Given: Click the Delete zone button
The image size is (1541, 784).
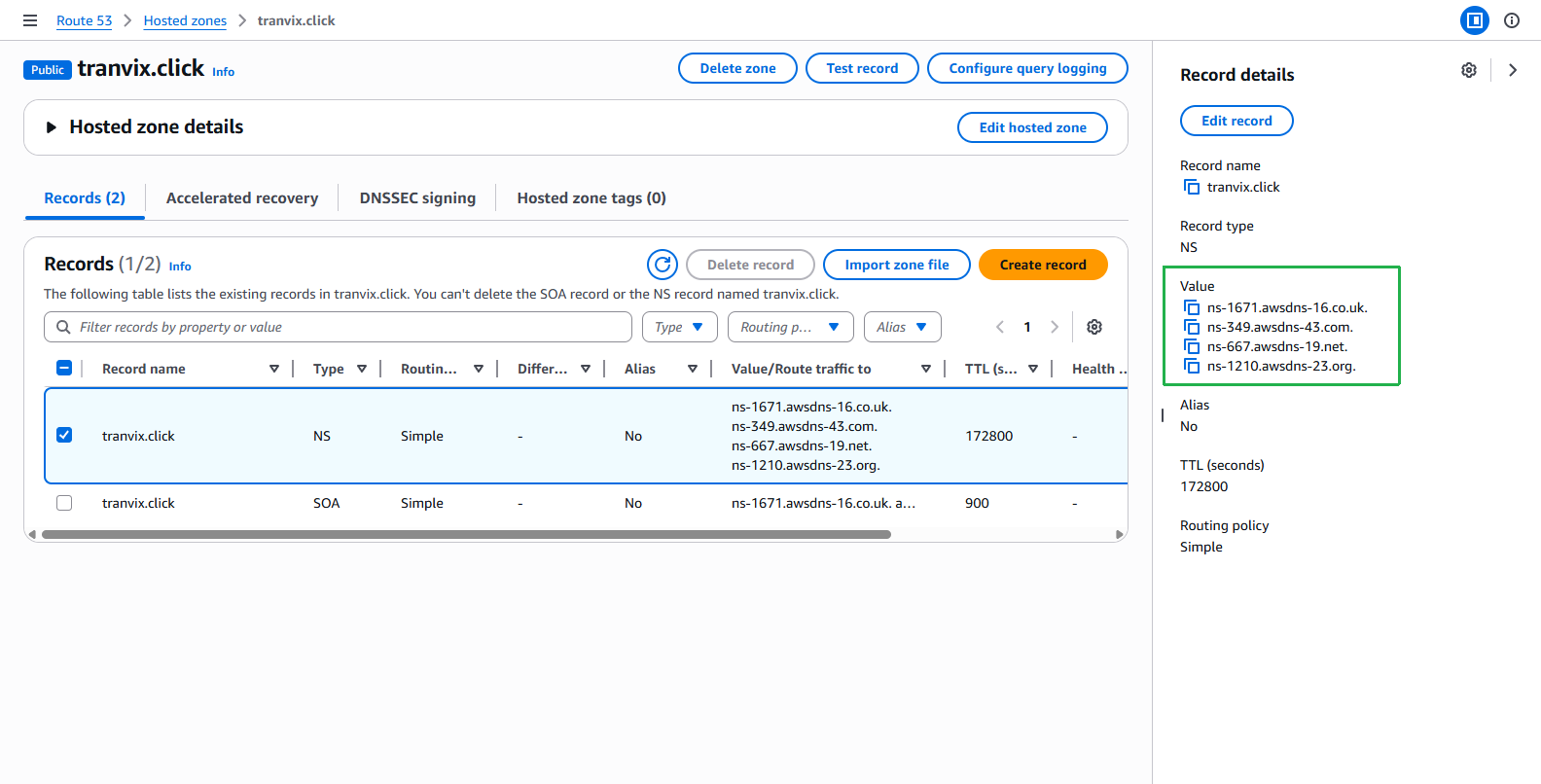Looking at the screenshot, I should (737, 68).
